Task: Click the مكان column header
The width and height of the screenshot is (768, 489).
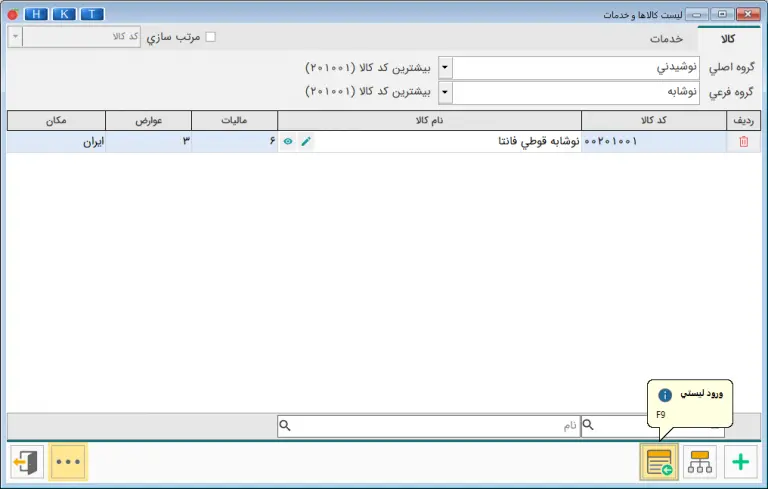Action: (56, 121)
